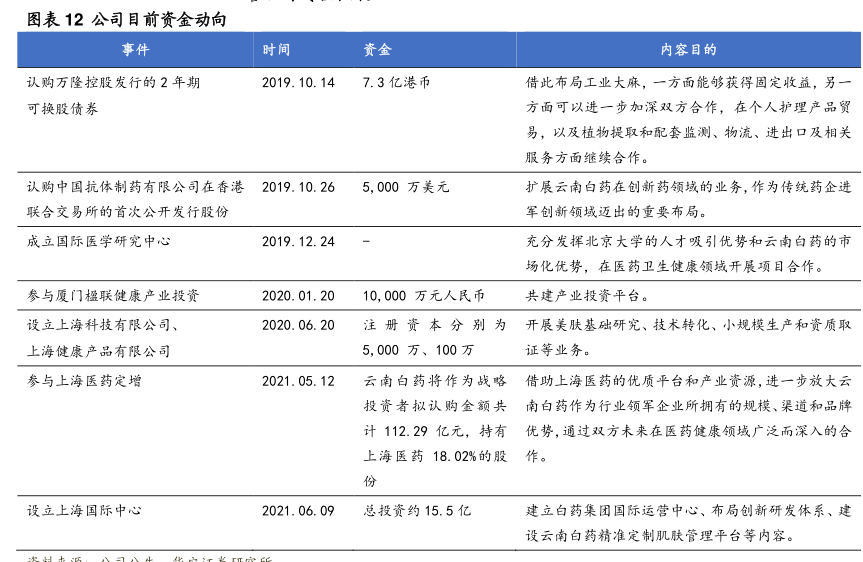863x562 pixels.
Task: Click the text 上海健康产品有限公司
Action: 99,351
